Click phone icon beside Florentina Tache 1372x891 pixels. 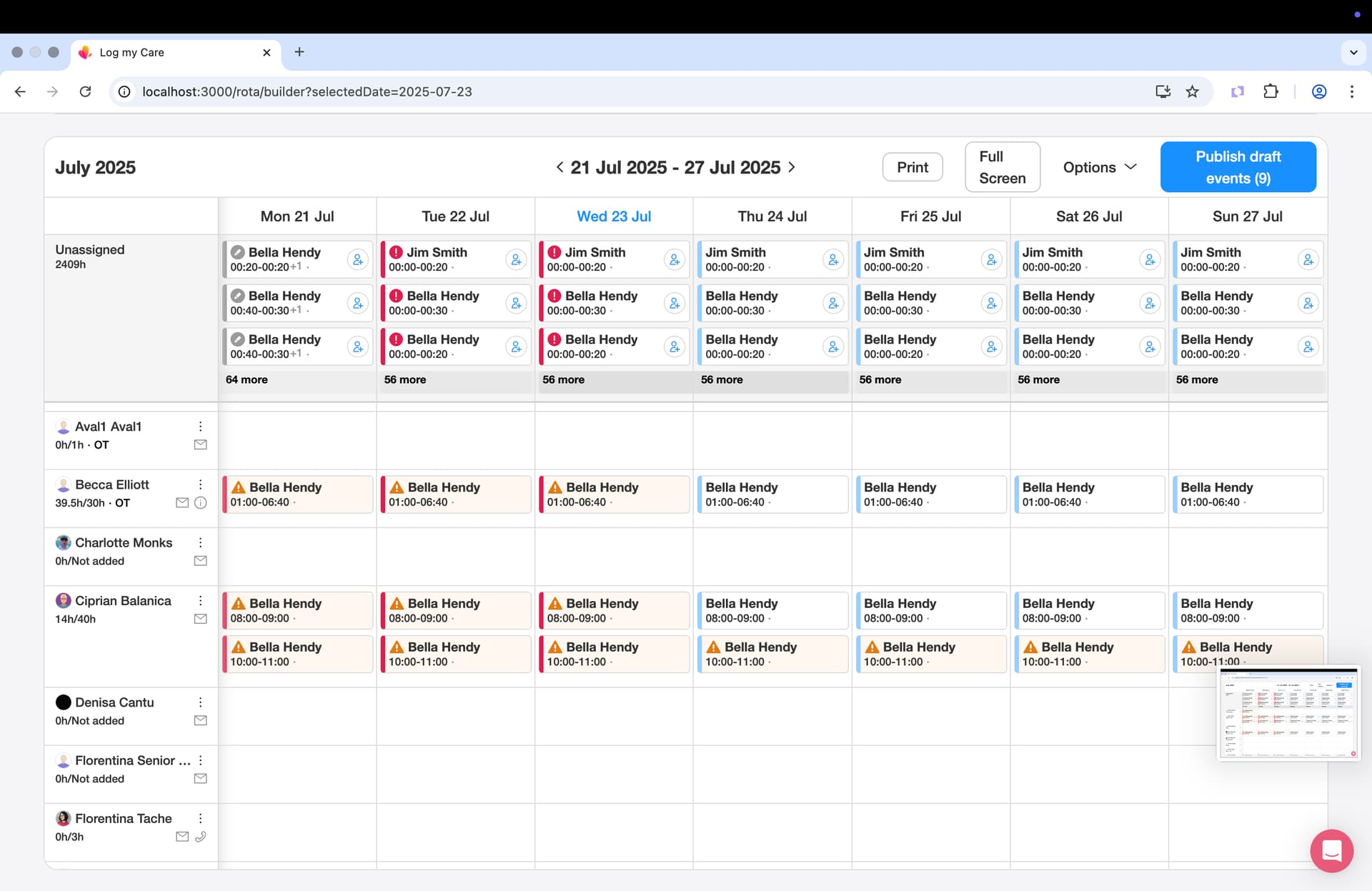201,837
